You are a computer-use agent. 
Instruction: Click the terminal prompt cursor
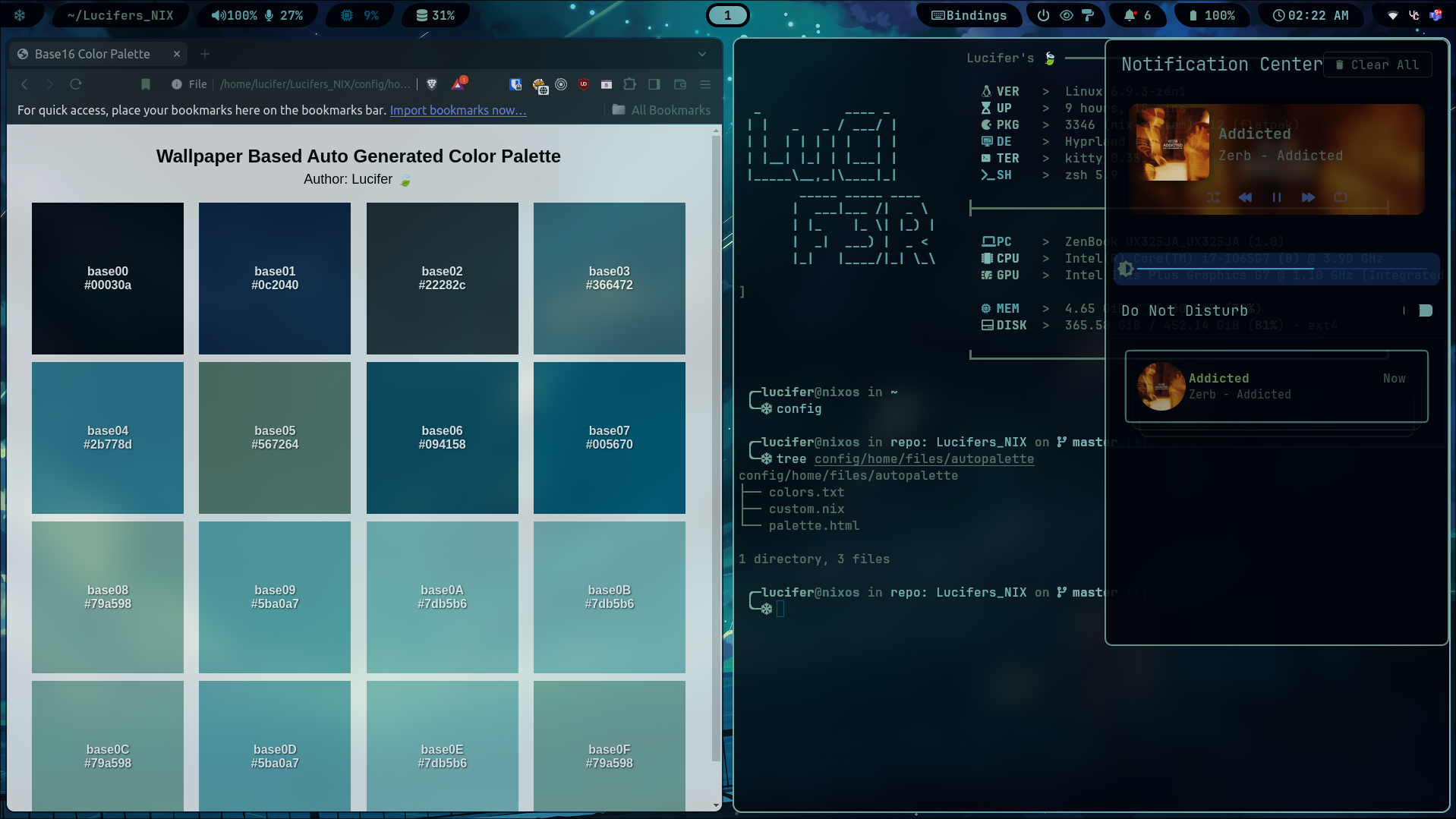tap(780, 609)
